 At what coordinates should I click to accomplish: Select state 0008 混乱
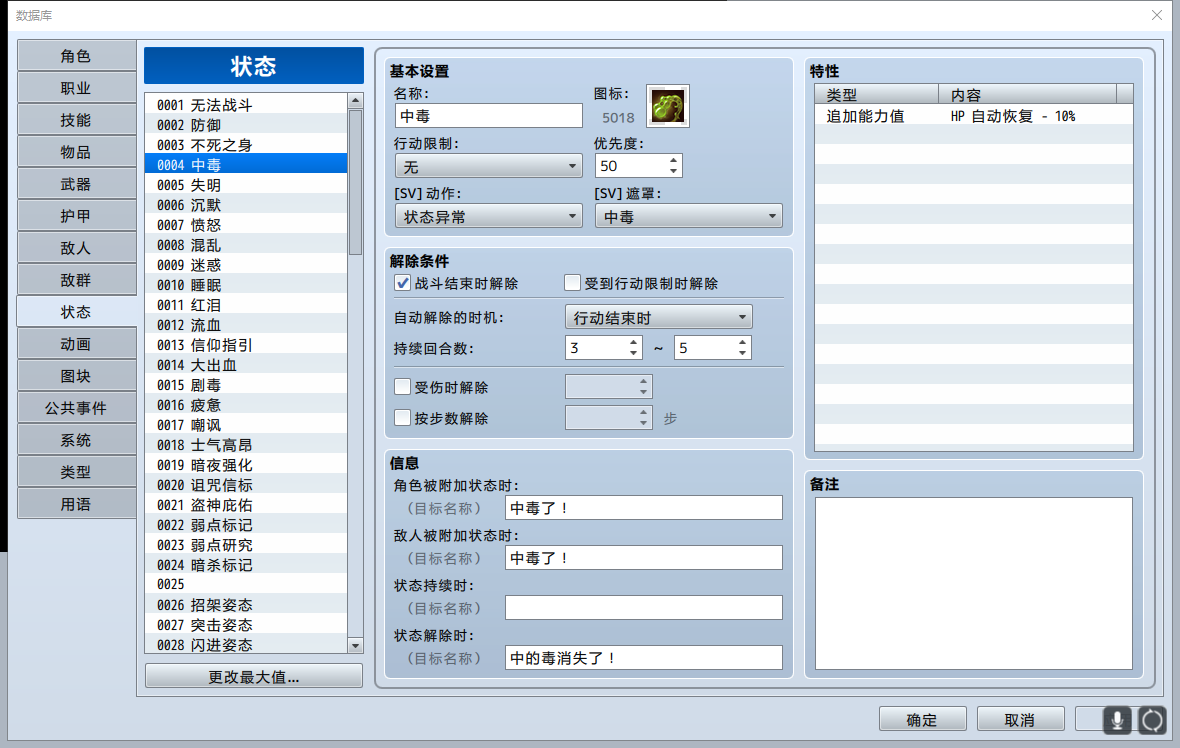coord(246,245)
